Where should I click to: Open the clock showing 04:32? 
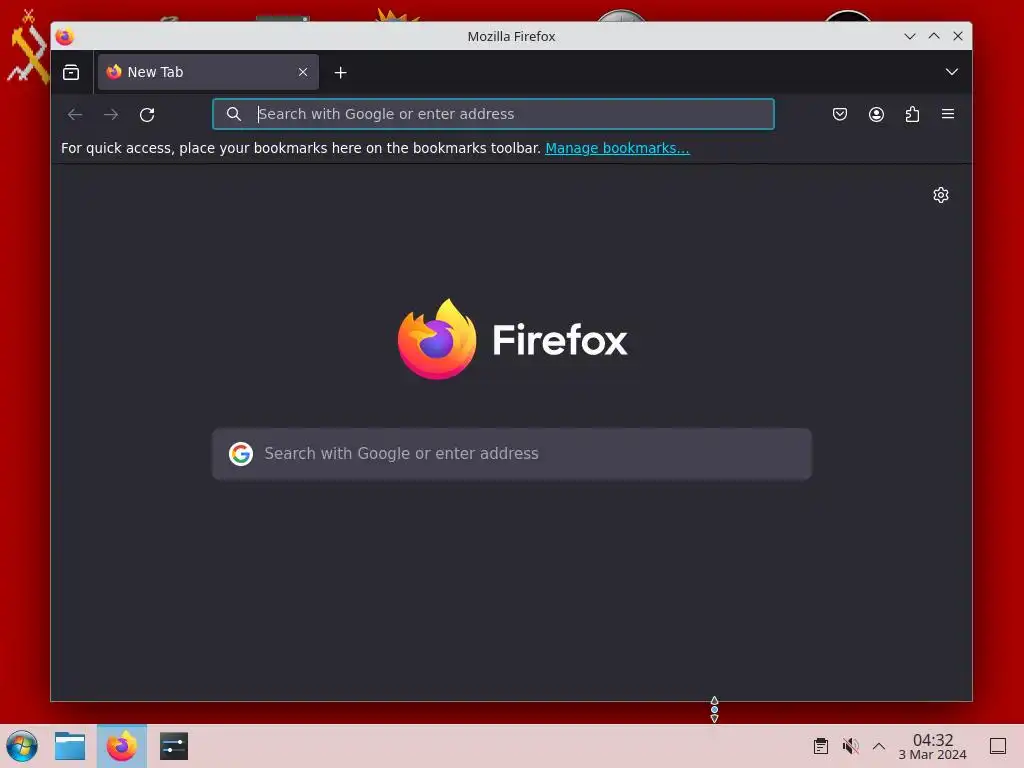click(x=933, y=746)
